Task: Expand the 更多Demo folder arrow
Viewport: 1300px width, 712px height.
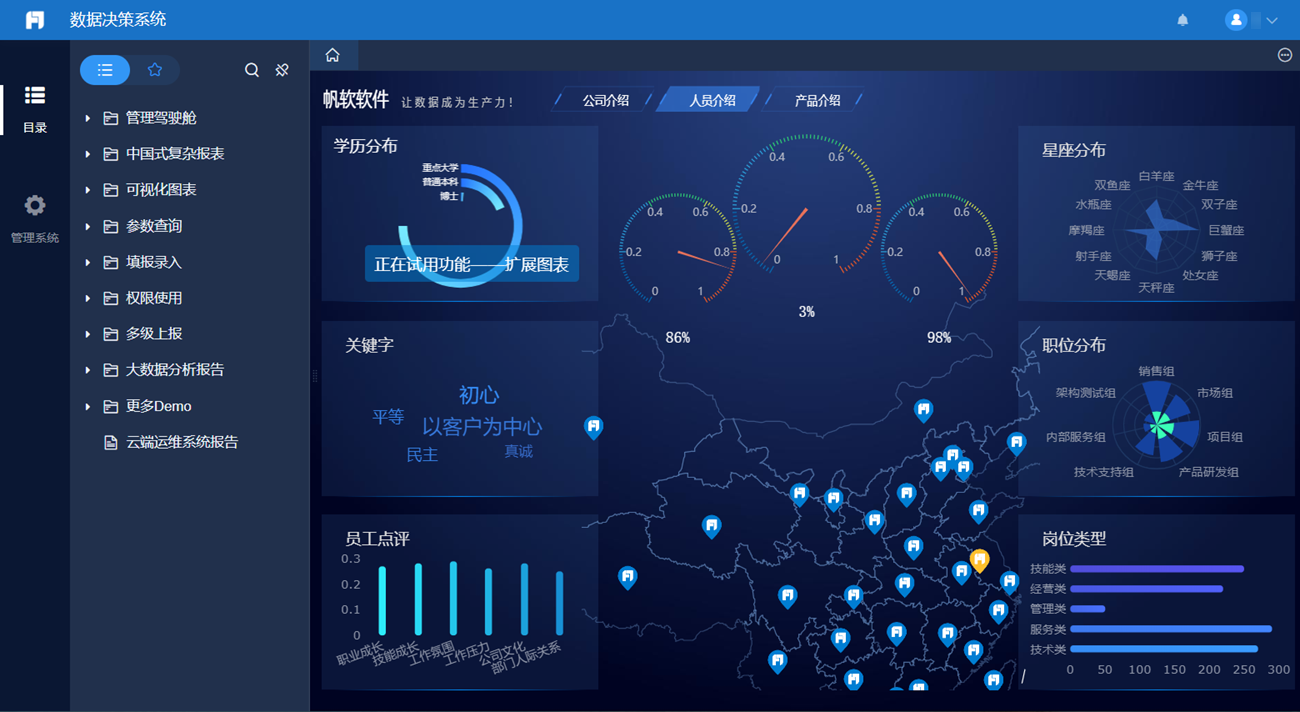Action: click(x=88, y=406)
